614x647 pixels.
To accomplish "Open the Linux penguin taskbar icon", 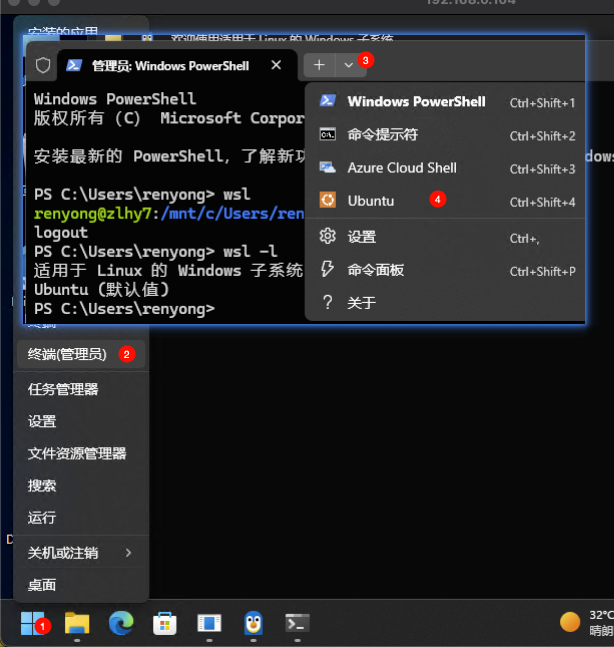I will [x=253, y=623].
